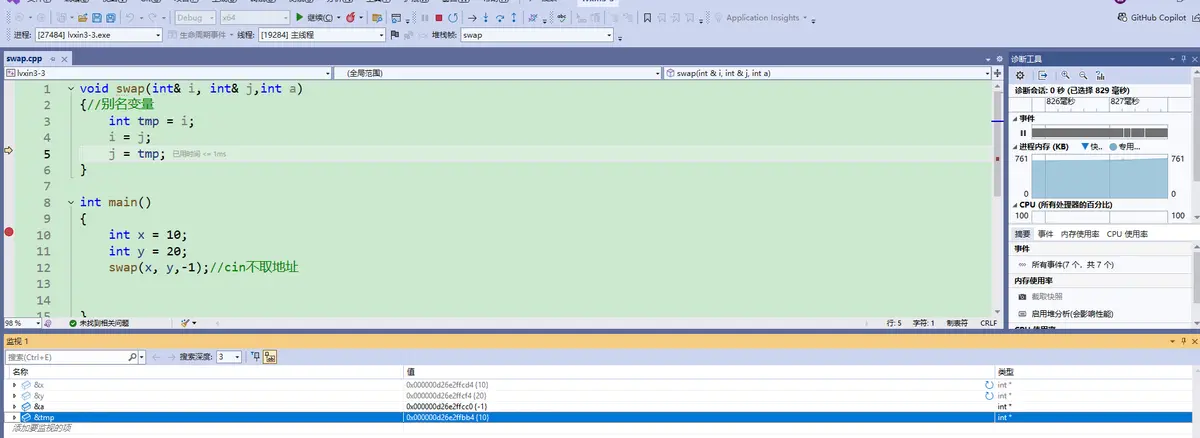
Task: Zoom out on diagnostic timeline
Action: pyautogui.click(x=1083, y=75)
